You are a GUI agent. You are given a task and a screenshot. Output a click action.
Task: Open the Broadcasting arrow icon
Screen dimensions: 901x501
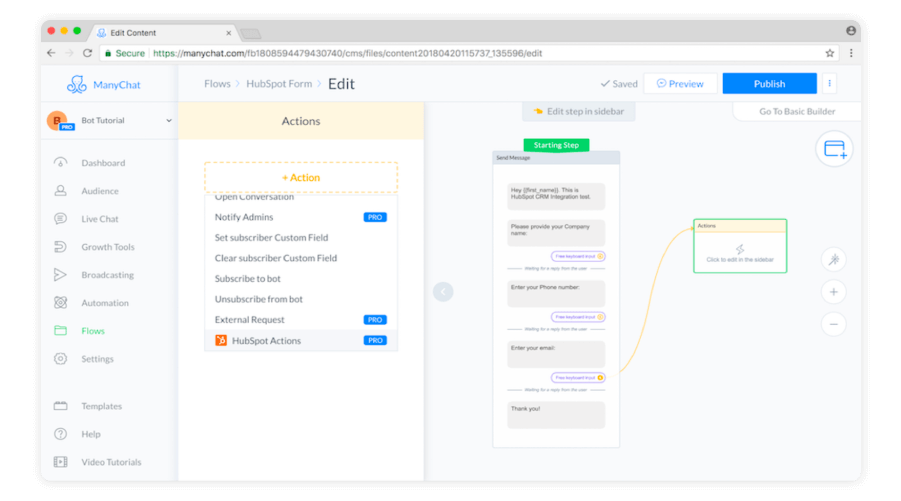(x=60, y=275)
